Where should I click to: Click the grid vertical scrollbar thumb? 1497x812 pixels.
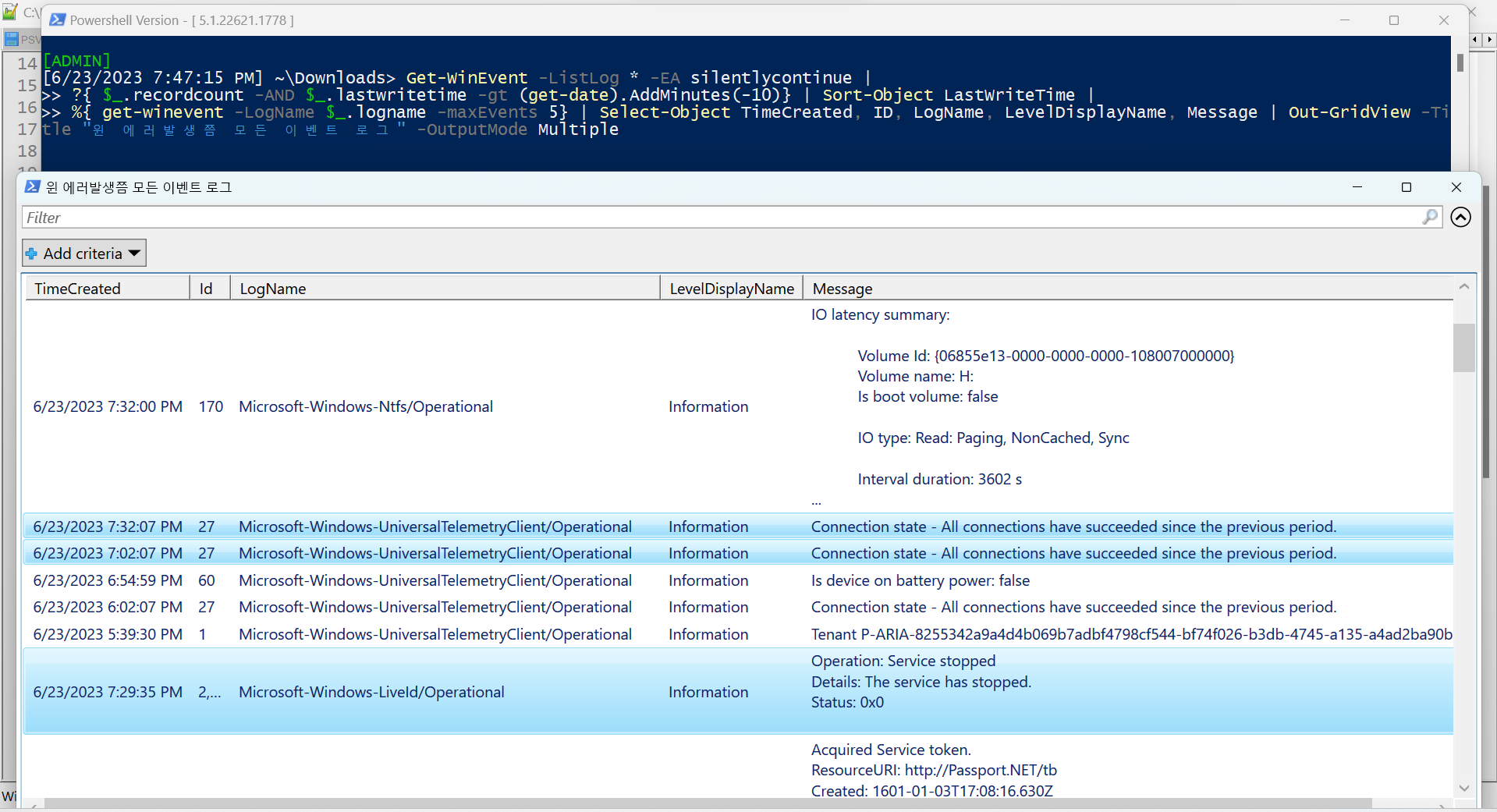point(1464,348)
